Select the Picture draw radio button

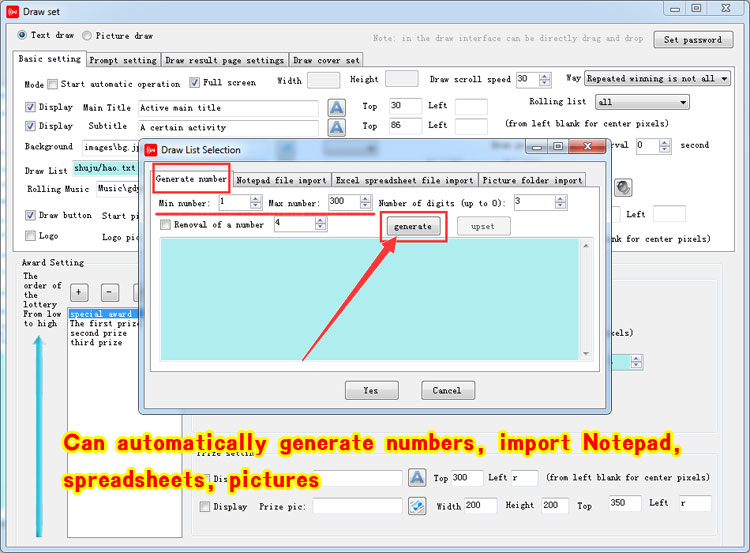coord(87,35)
